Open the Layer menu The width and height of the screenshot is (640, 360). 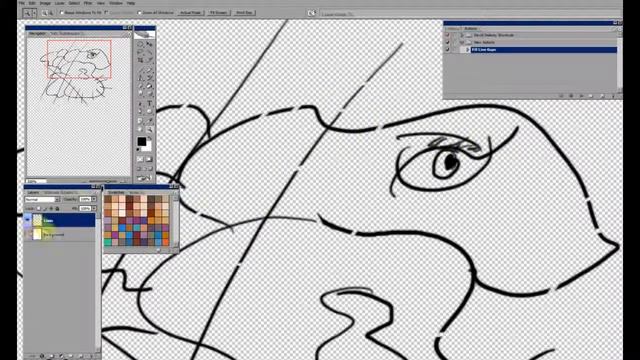[x=60, y=3]
